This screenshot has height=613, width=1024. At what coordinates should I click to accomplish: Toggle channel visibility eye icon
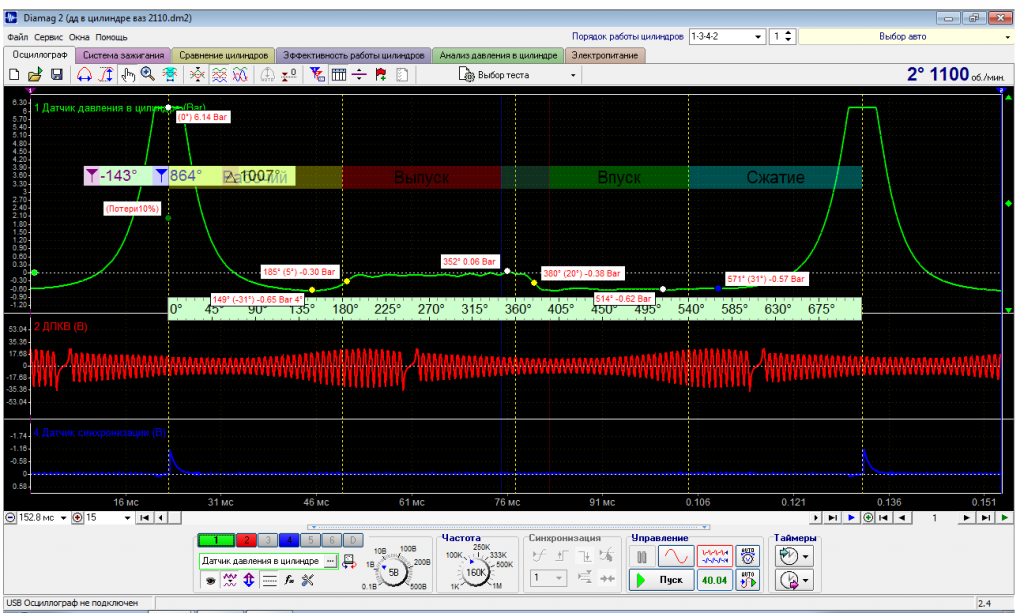click(210, 580)
